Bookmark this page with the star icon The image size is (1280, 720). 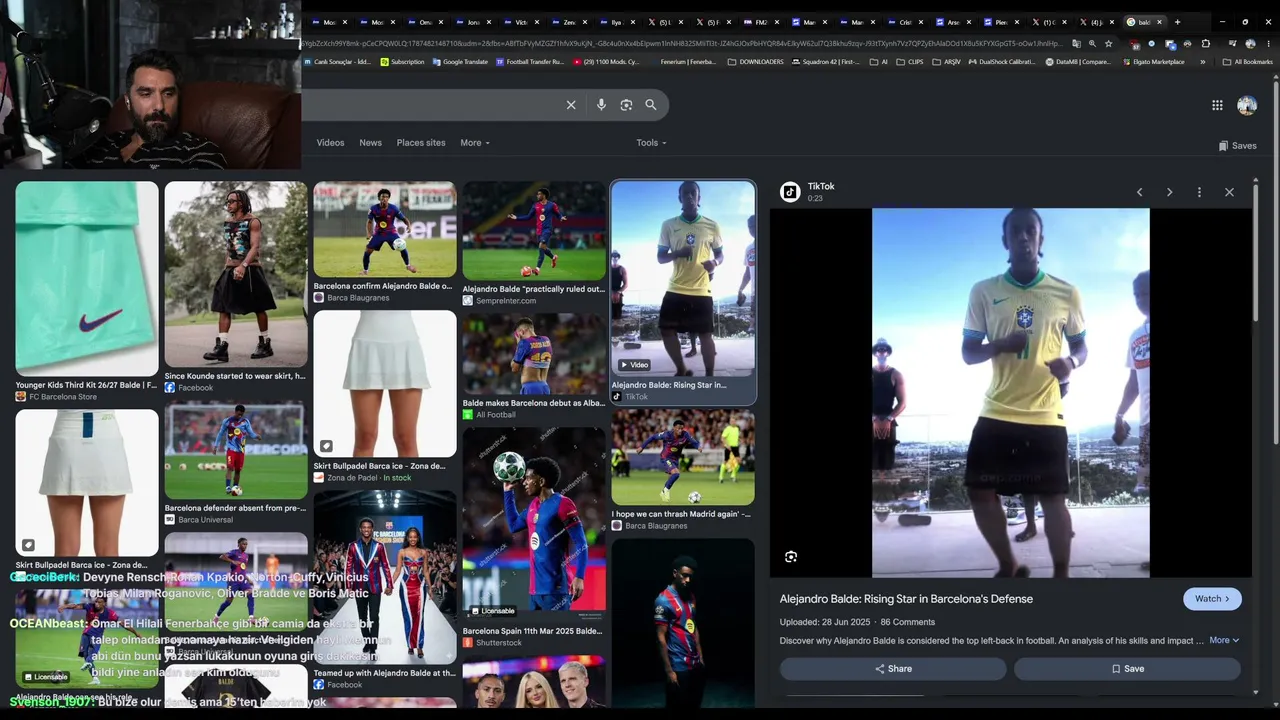click(x=1108, y=44)
